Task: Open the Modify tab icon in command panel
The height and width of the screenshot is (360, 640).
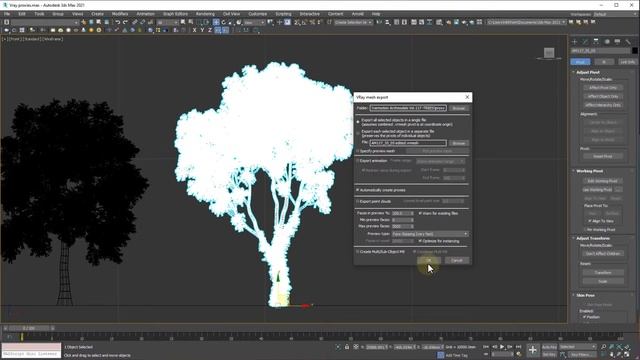Action: (585, 42)
